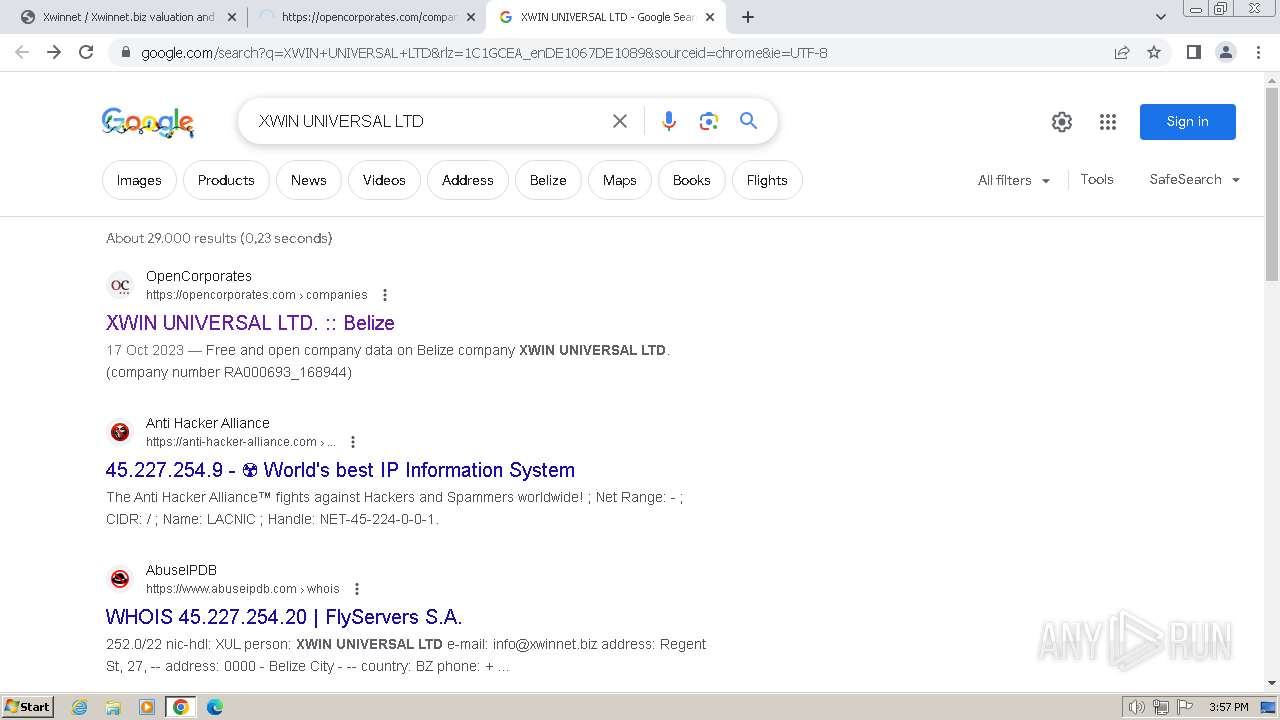Go forward one page in browser

click(54, 52)
